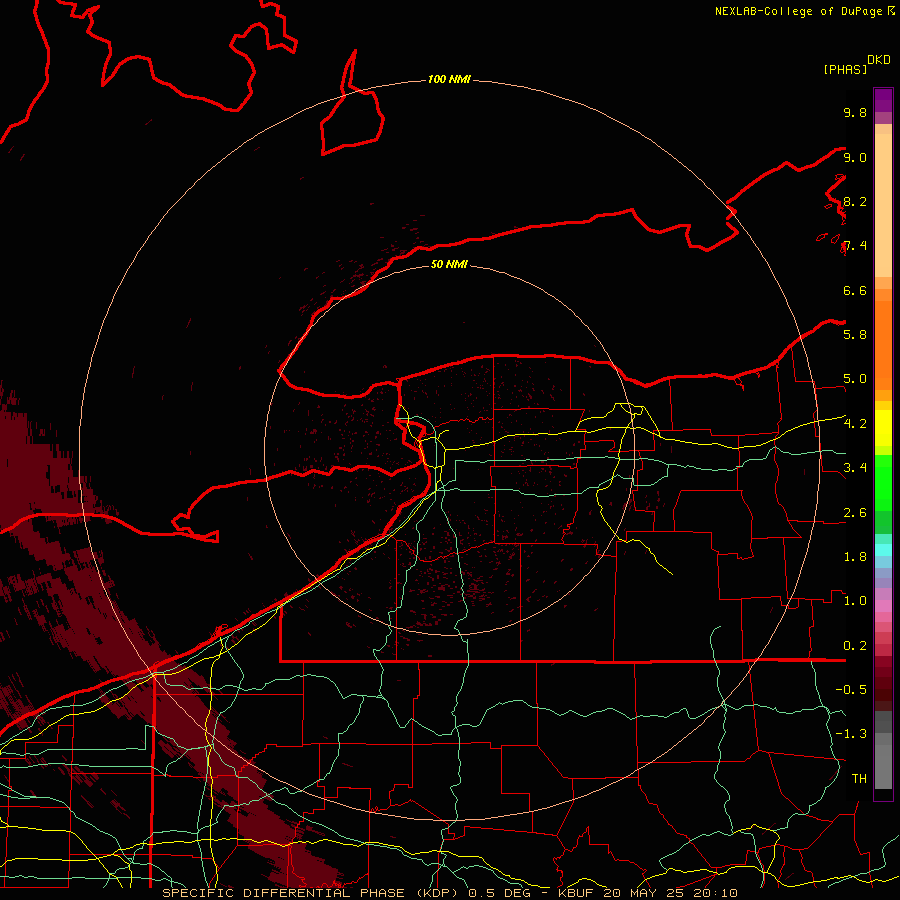Click the -0.5 value on the color scale

[851, 689]
